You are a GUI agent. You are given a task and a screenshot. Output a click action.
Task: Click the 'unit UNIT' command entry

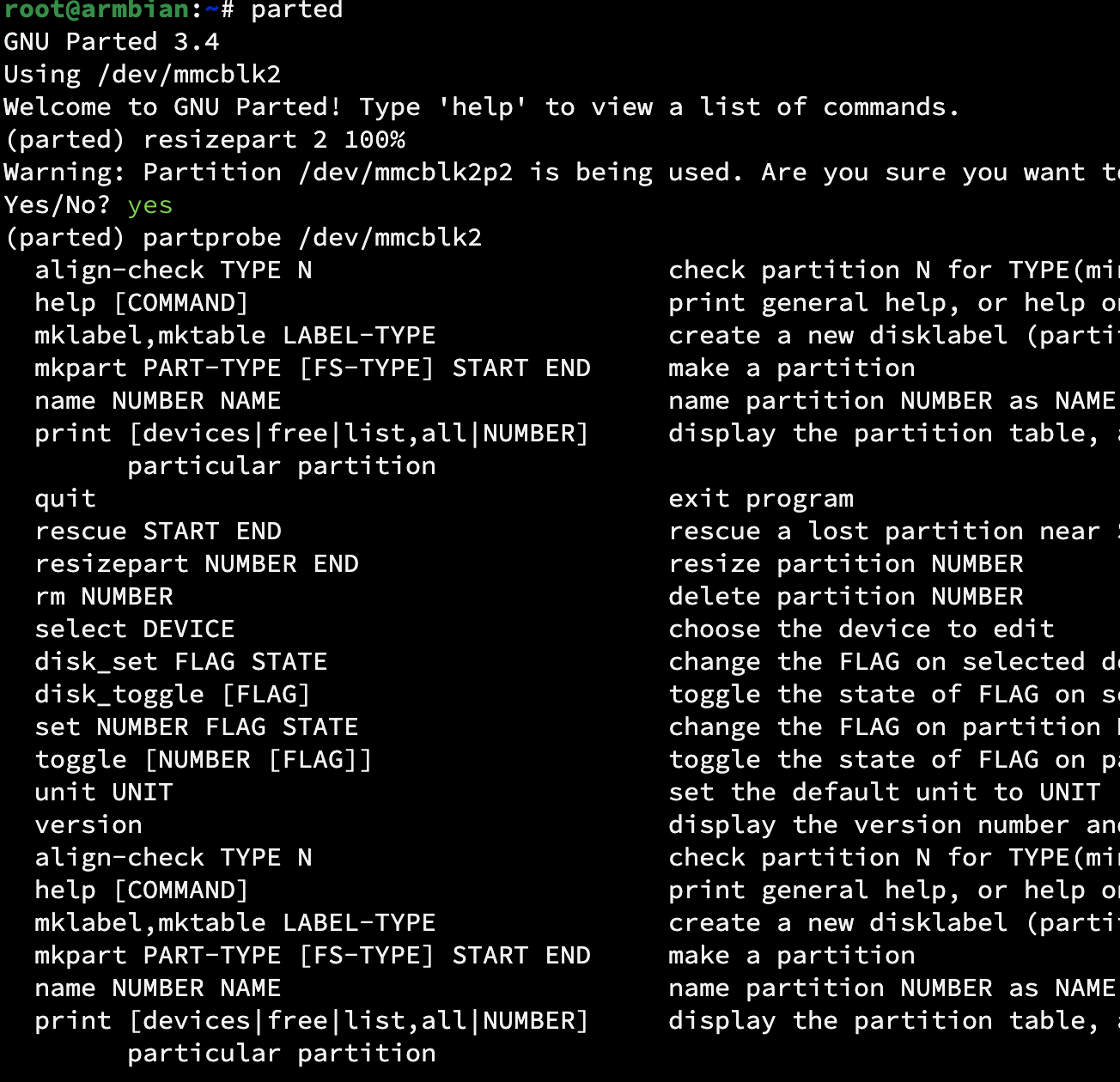tap(104, 793)
